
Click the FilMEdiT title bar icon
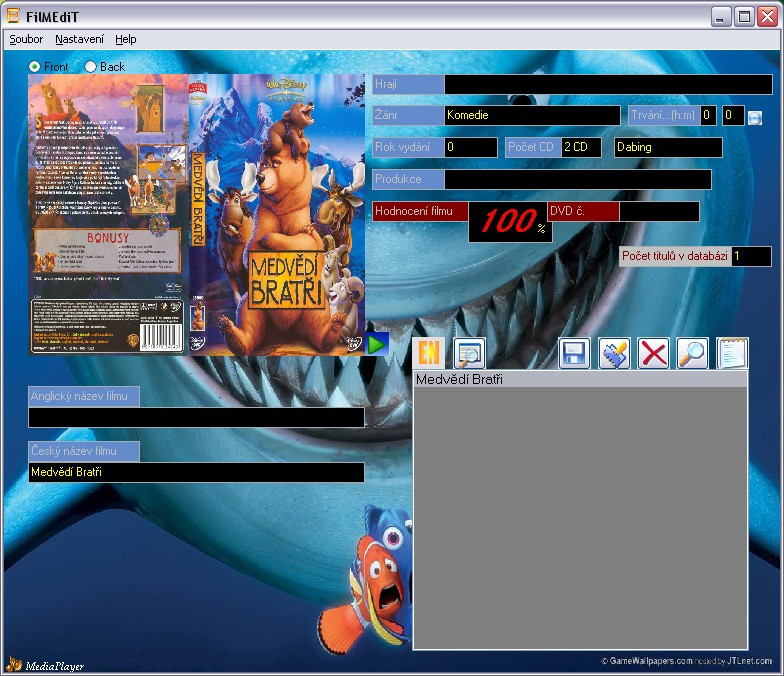pyautogui.click(x=14, y=16)
